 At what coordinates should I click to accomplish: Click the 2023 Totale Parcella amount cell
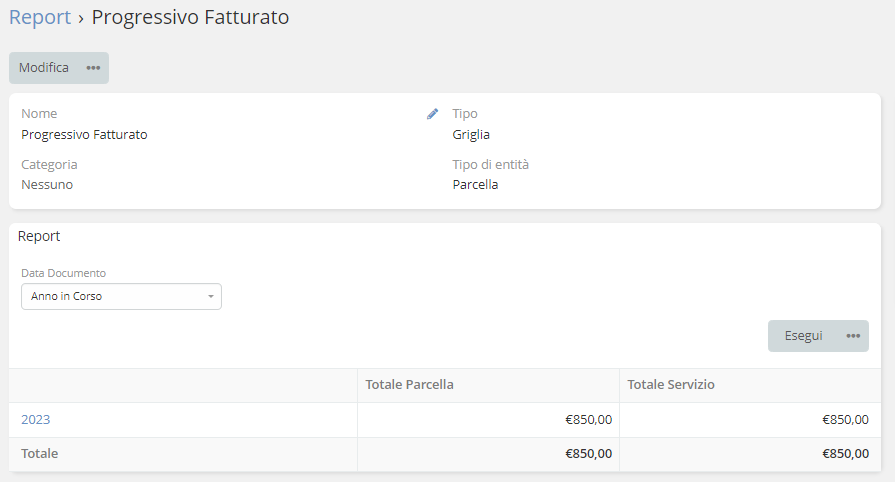tap(588, 420)
